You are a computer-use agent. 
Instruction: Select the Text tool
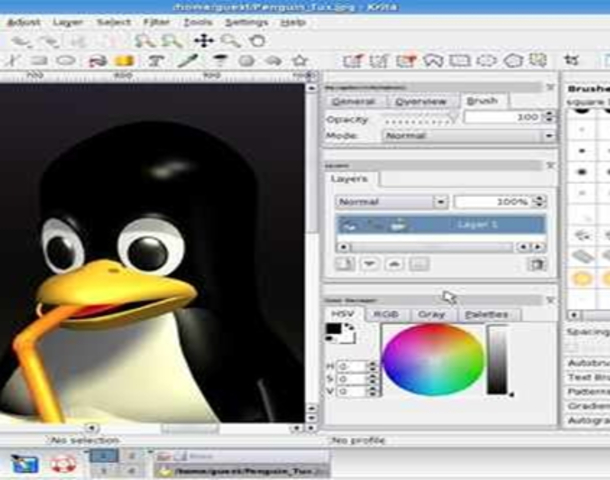click(x=156, y=61)
